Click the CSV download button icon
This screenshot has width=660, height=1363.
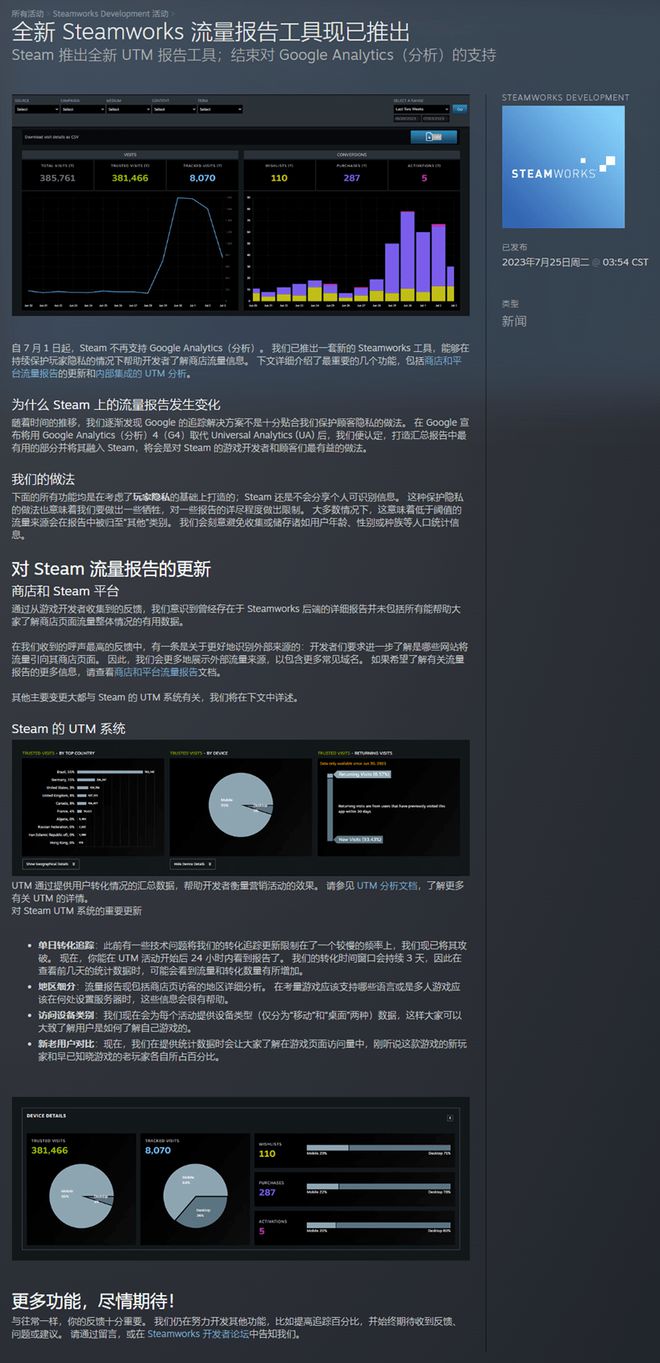(x=432, y=137)
